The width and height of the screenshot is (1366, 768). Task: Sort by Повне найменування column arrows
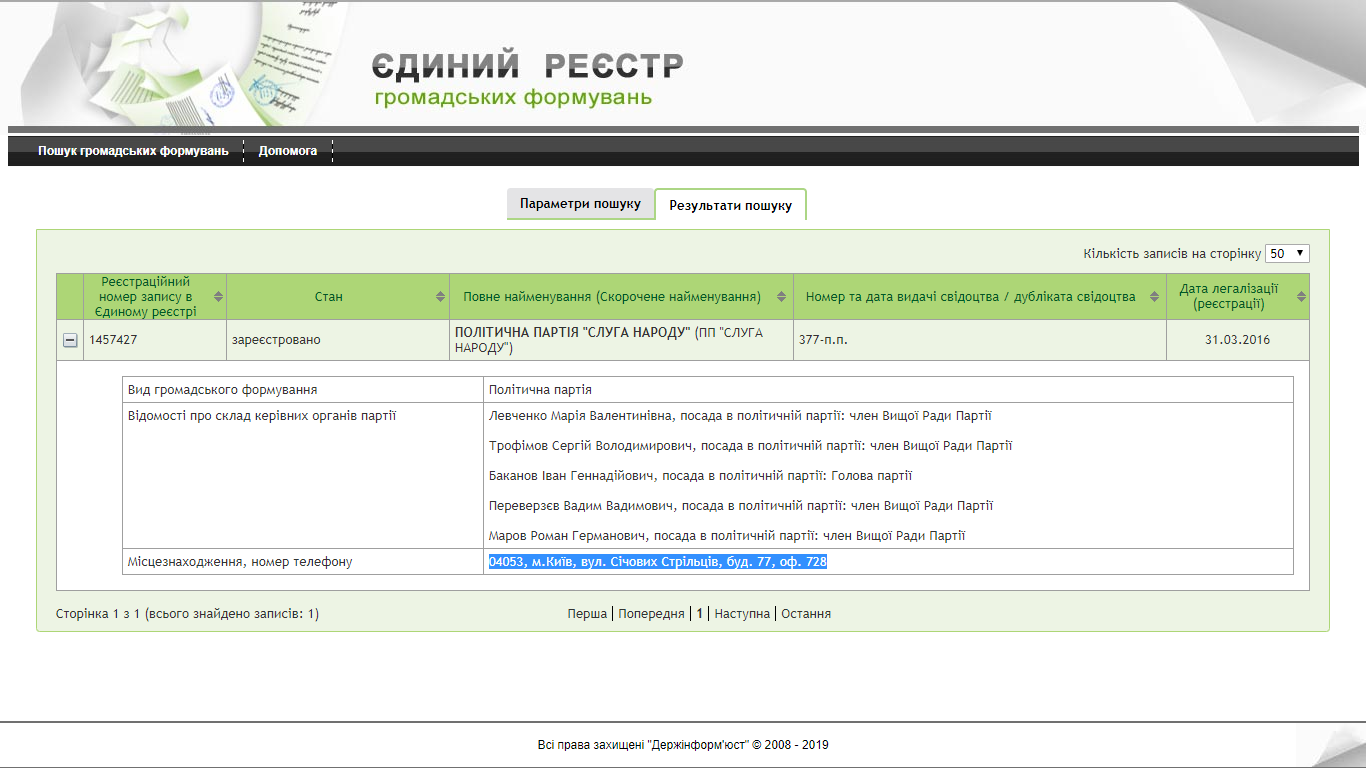782,297
